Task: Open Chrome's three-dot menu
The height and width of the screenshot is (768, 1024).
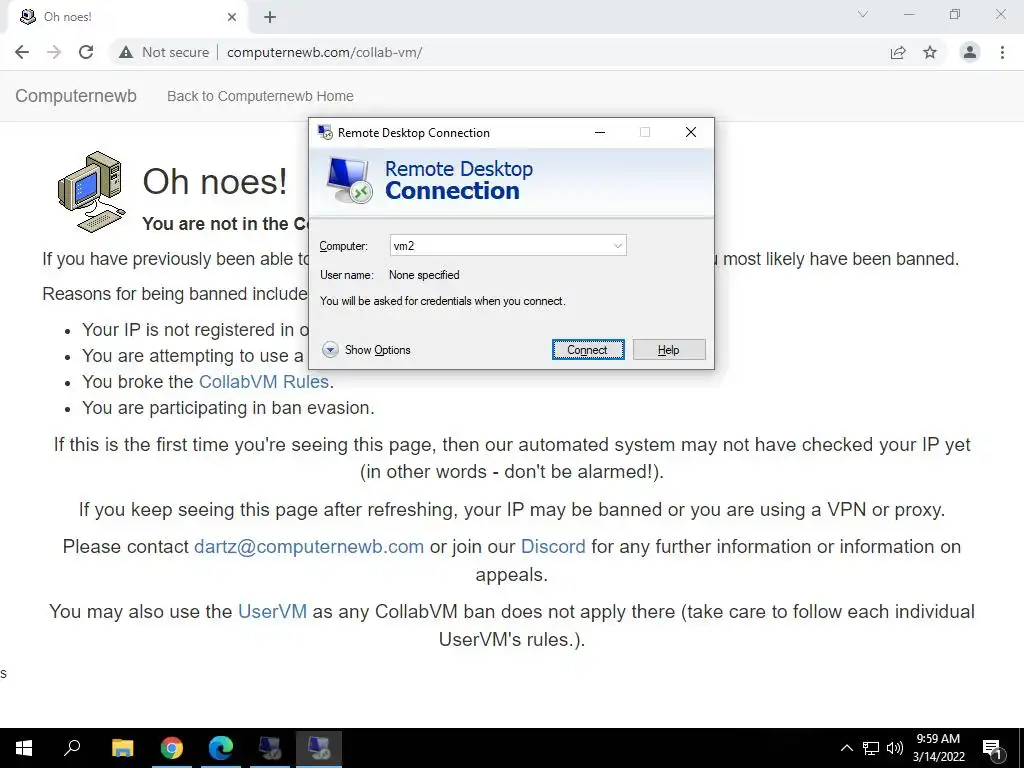Action: click(x=1002, y=52)
